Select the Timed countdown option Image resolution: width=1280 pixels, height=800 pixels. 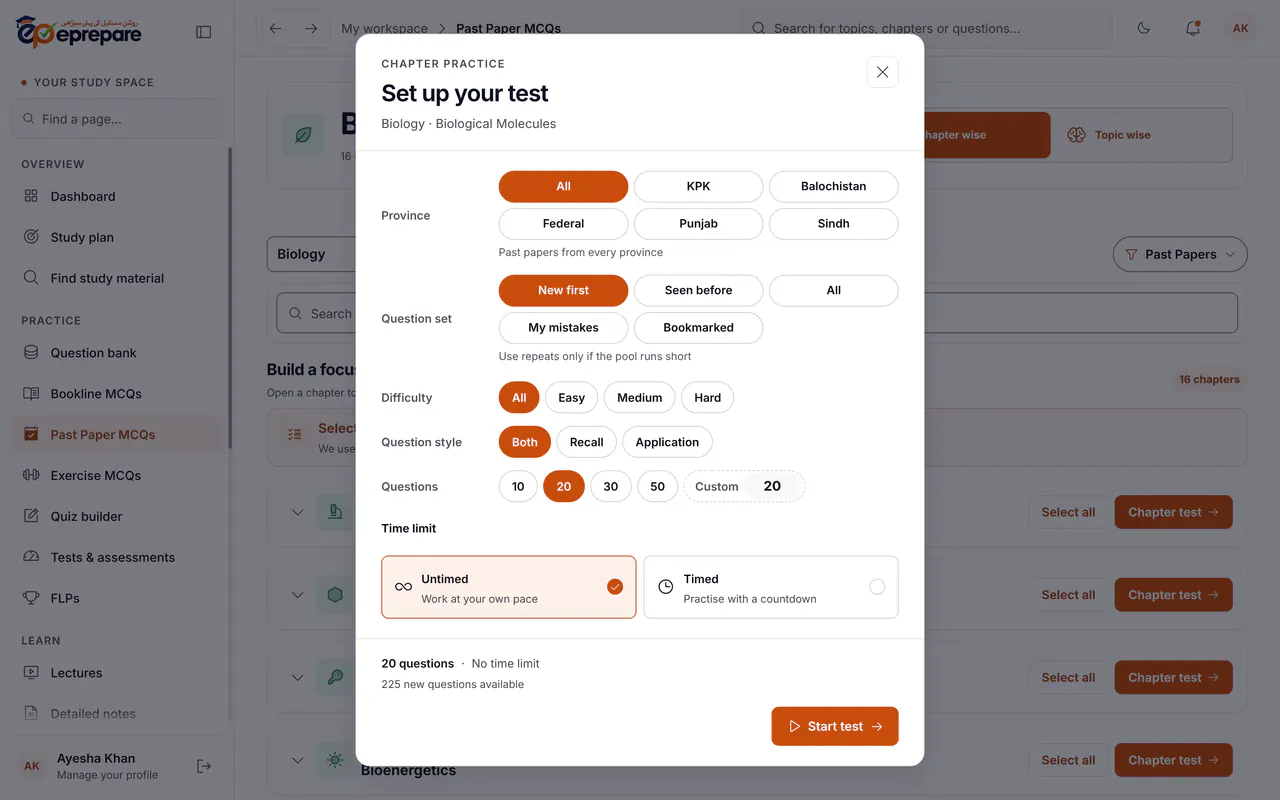771,587
